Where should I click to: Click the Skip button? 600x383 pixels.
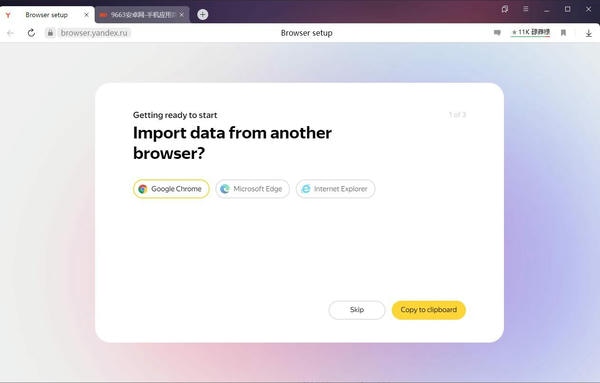[x=357, y=310]
